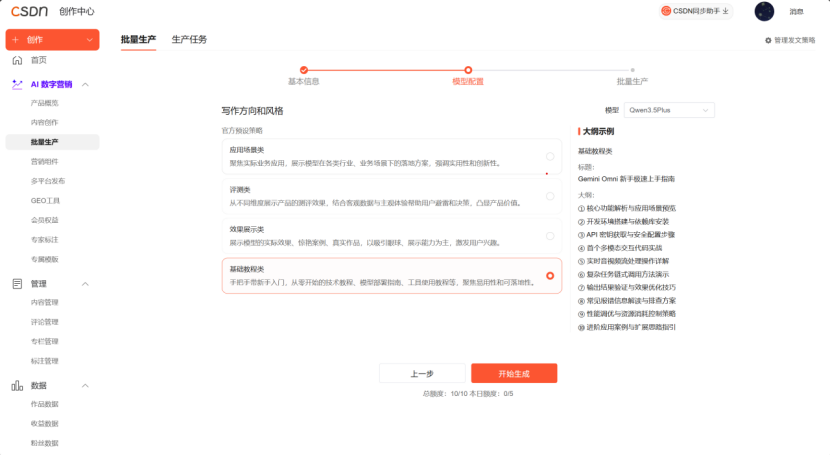Click outline title Gemini Omni 新手极速上手指南
The height and width of the screenshot is (456, 830).
coord(626,179)
